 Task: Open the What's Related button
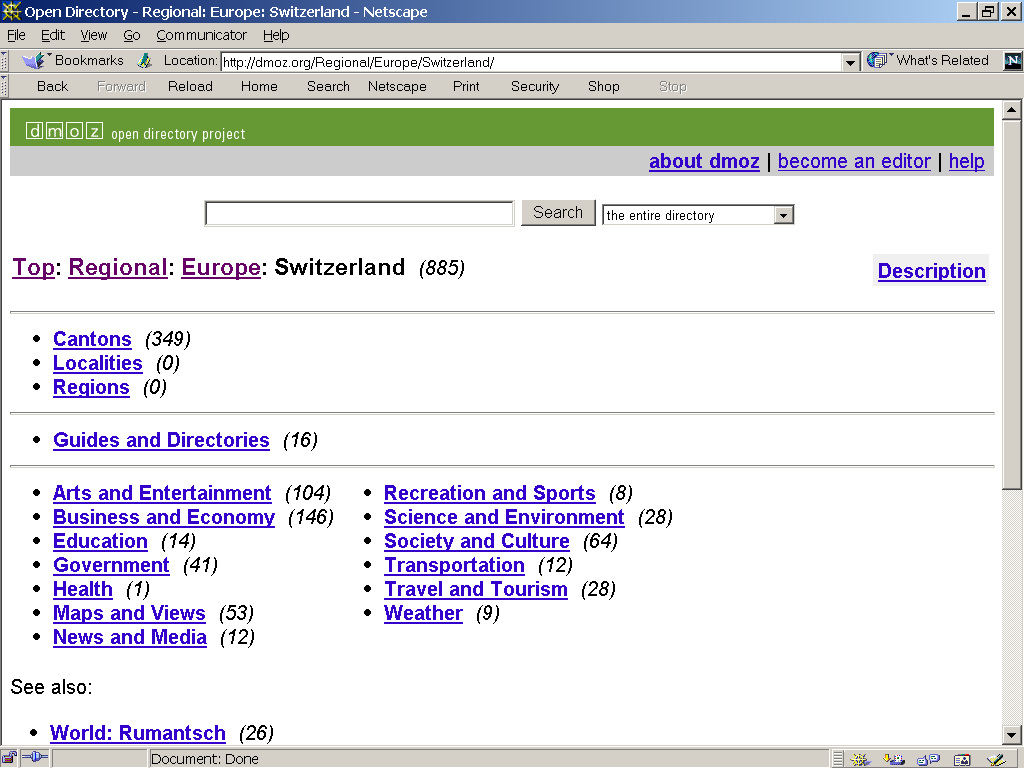pyautogui.click(x=928, y=61)
